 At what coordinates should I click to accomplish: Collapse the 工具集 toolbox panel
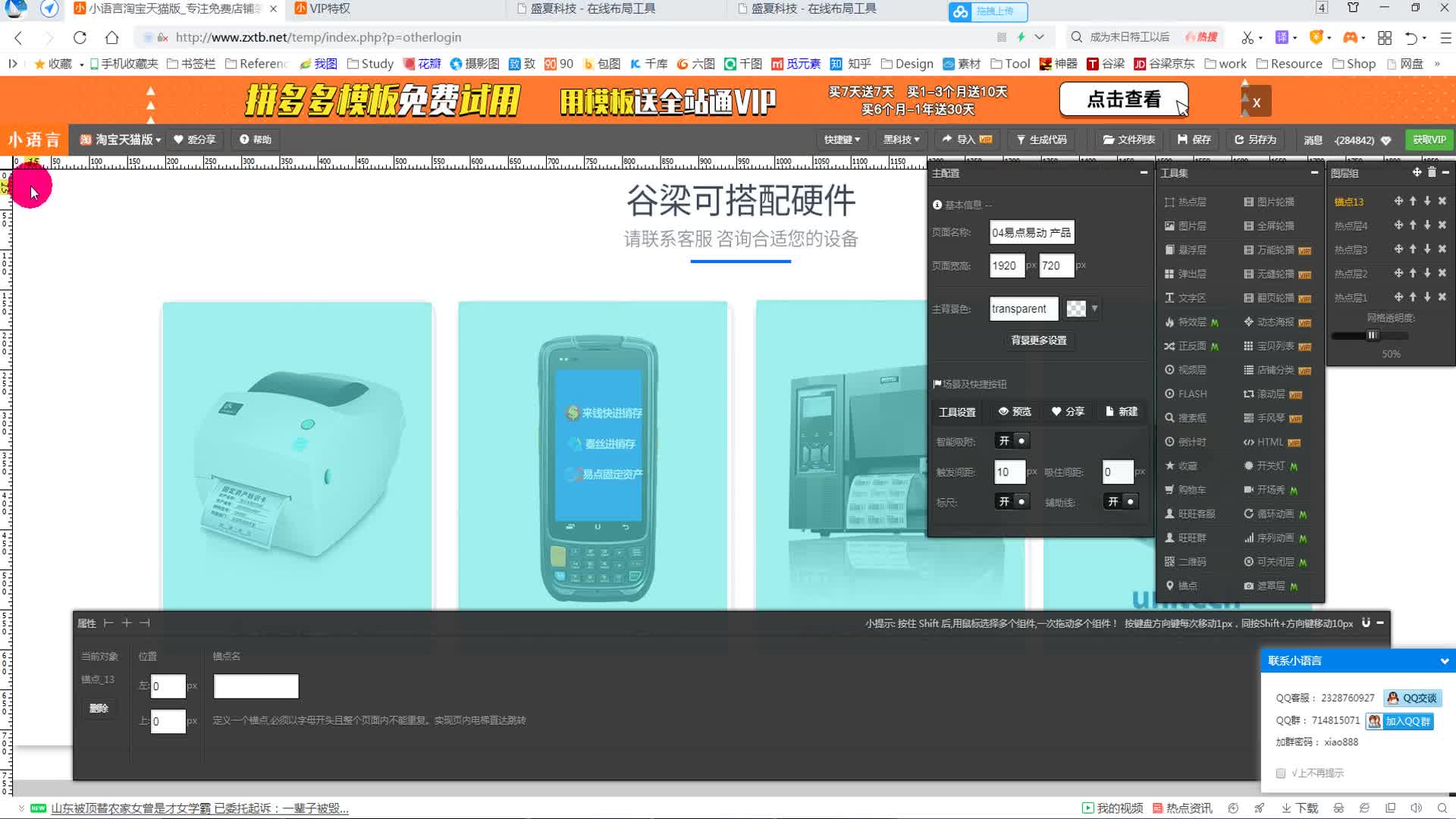(x=1314, y=173)
